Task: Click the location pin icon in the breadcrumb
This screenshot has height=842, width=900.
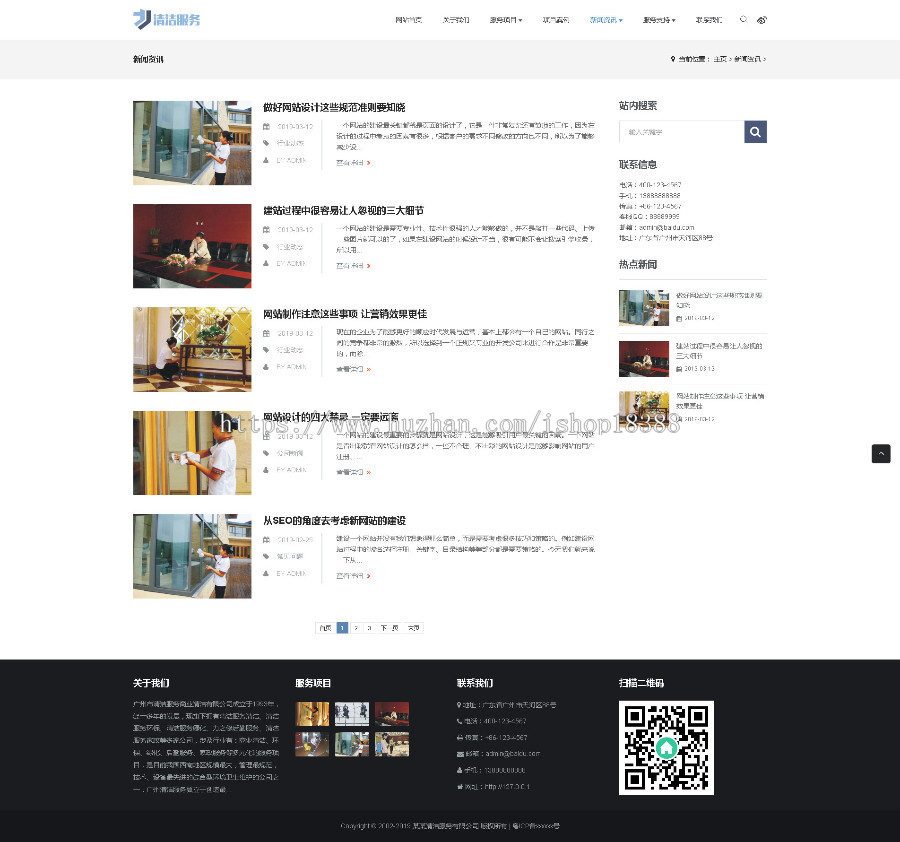Action: pos(673,59)
